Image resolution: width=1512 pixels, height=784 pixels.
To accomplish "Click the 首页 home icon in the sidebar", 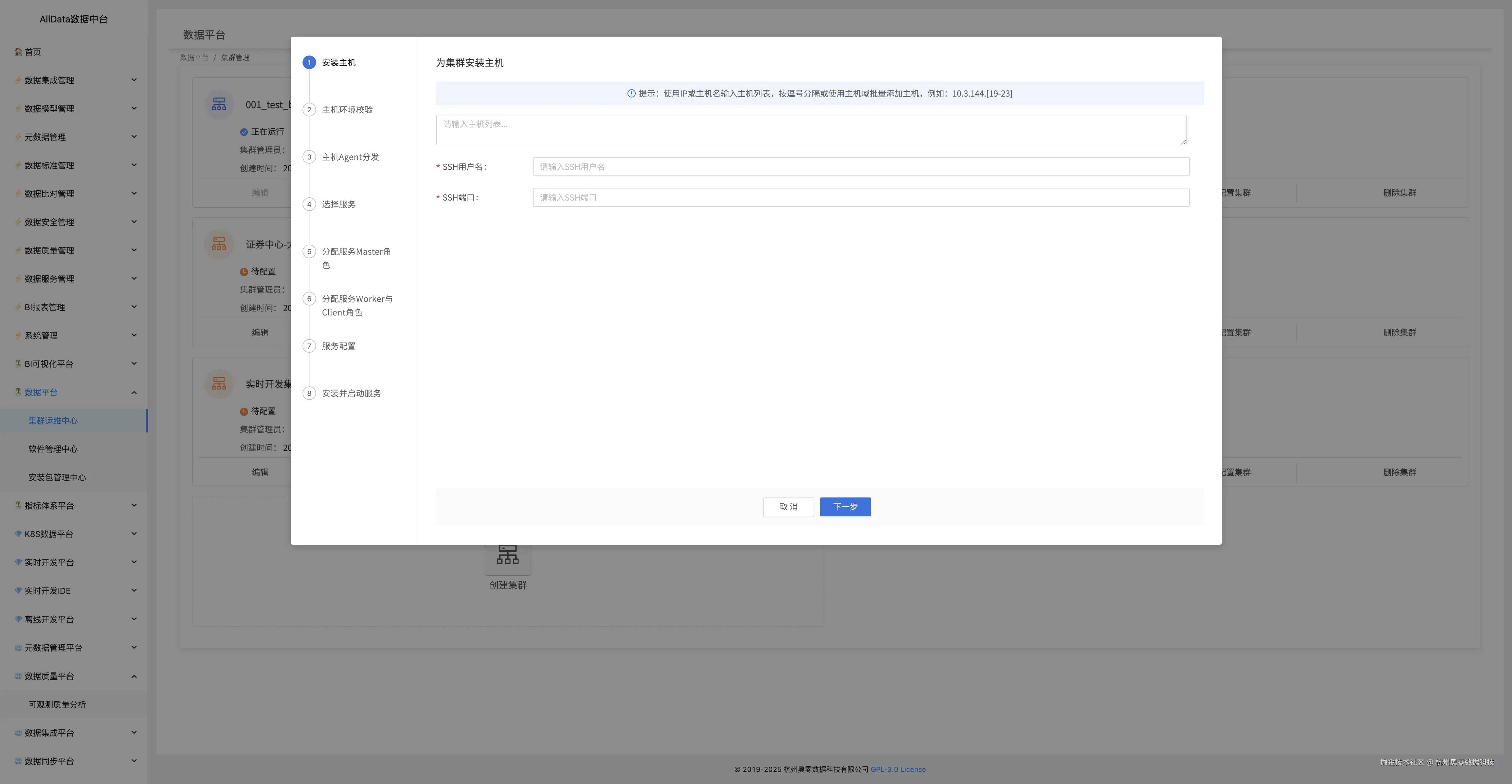I will [x=18, y=52].
